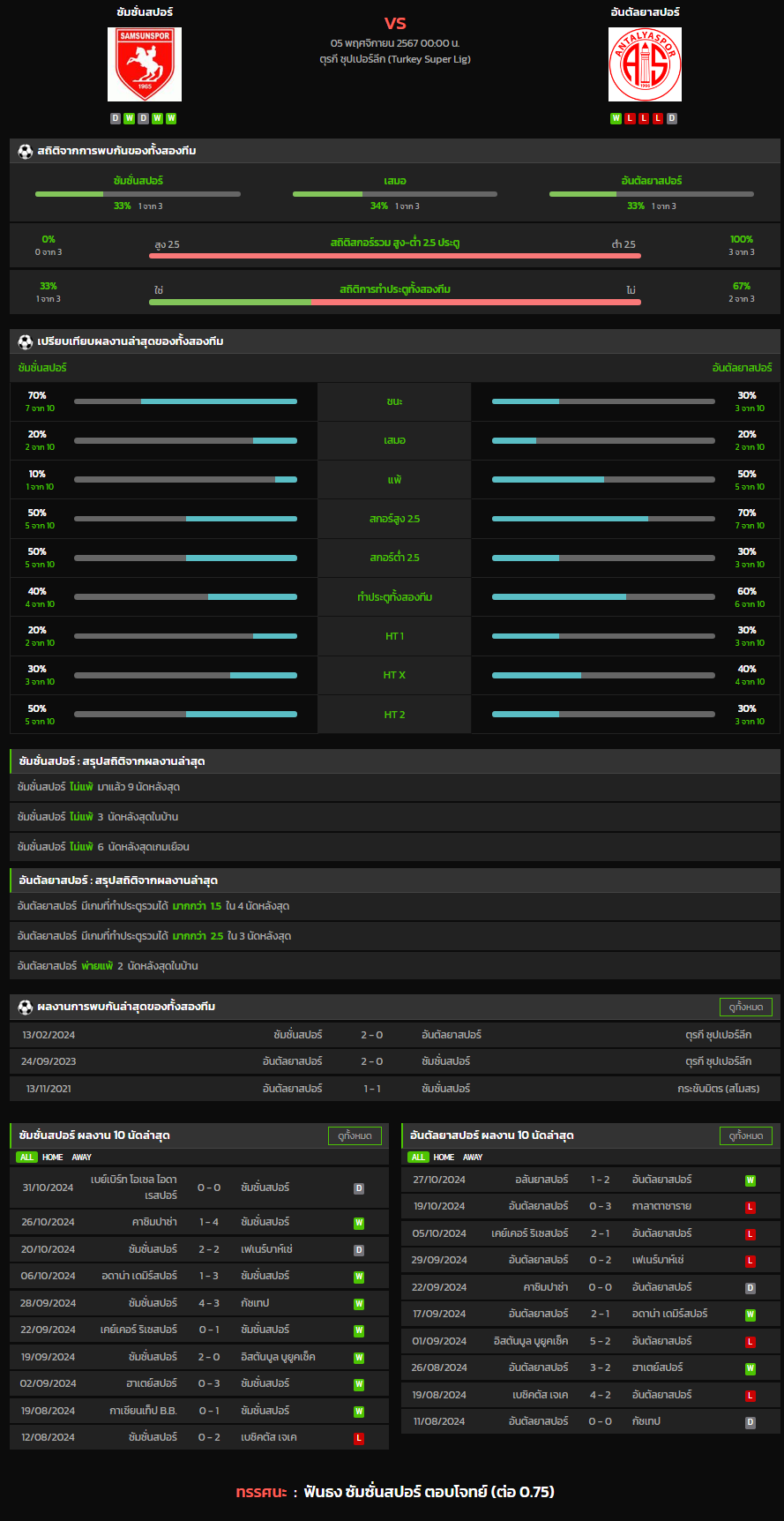784x1521 pixels.
Task: Click the แพ้ row label in comparison table
Action: [x=395, y=480]
